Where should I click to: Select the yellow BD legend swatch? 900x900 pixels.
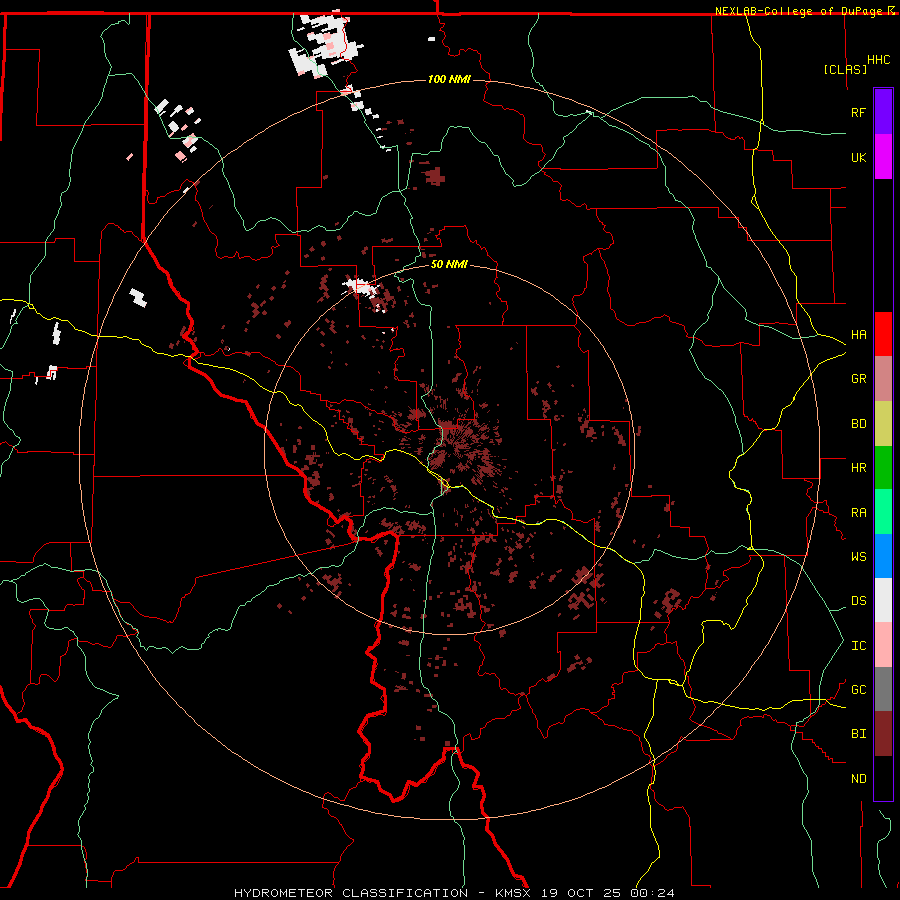coord(883,423)
